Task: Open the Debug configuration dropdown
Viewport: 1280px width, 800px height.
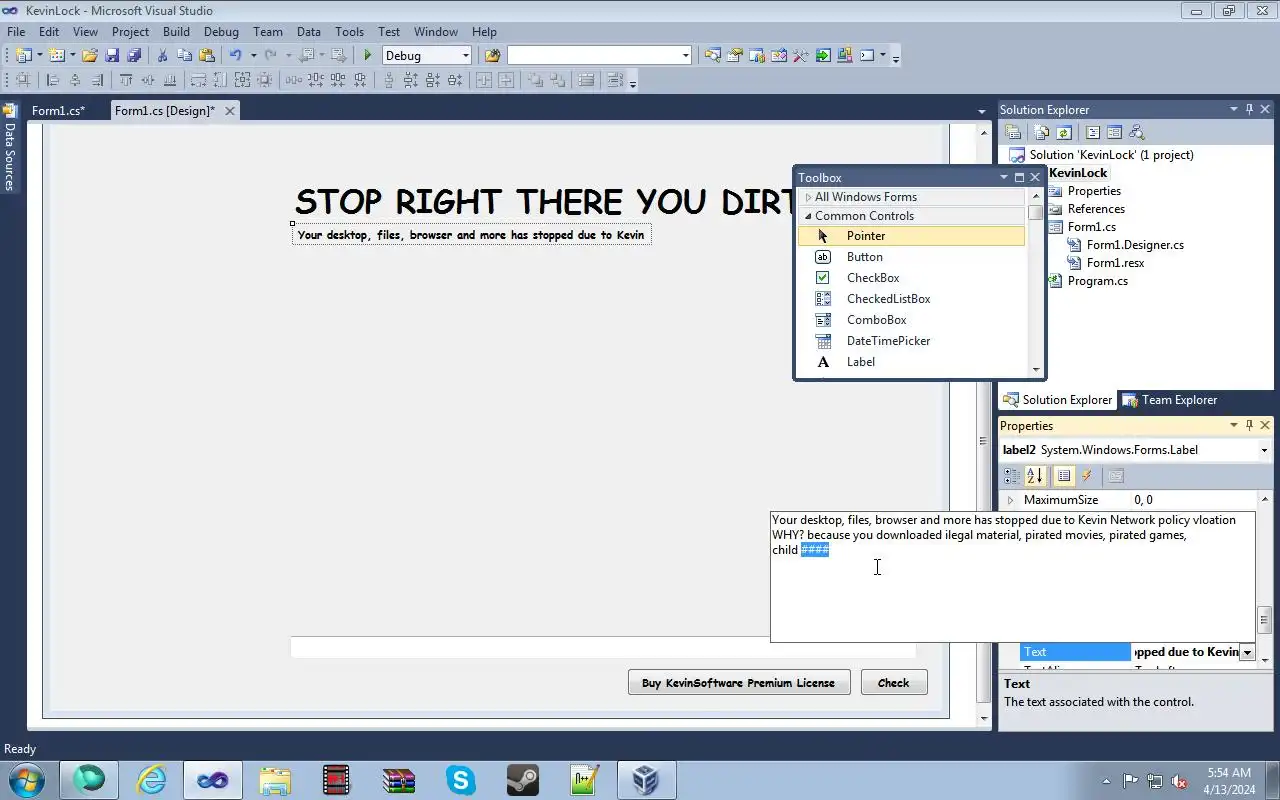Action: pyautogui.click(x=465, y=55)
